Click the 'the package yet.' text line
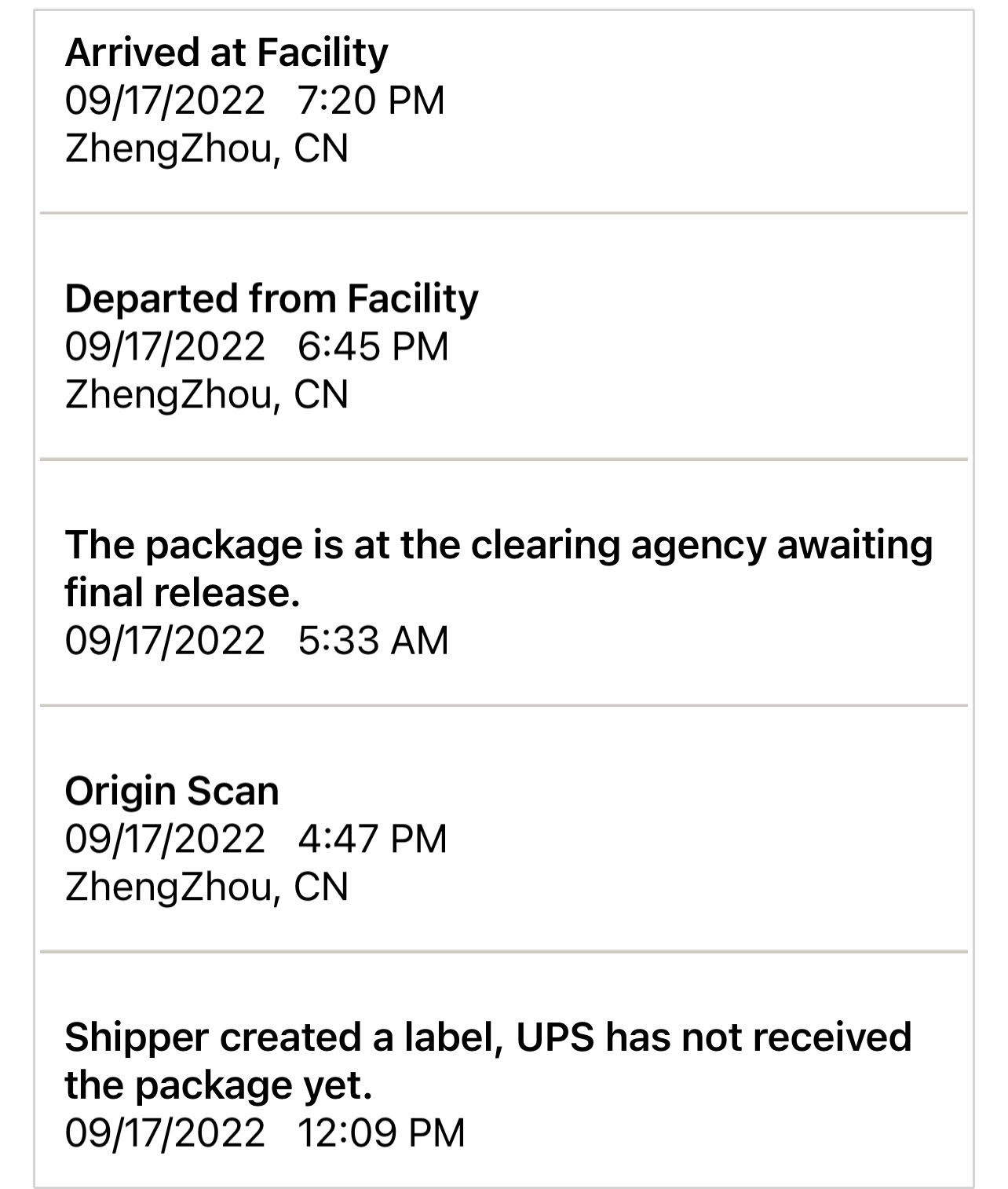This screenshot has height=1189, width=1008. tap(218, 1085)
